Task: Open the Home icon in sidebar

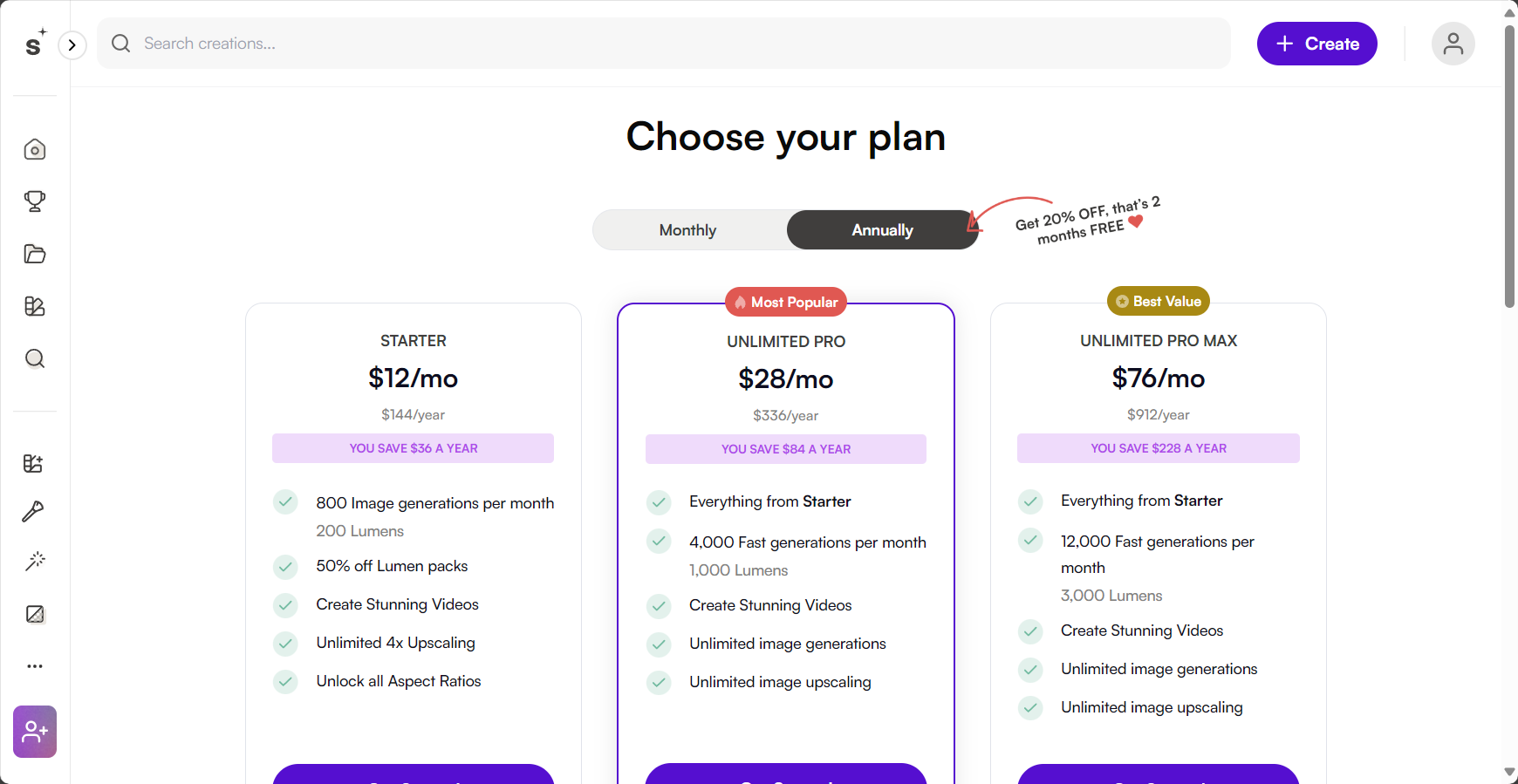Action: [x=35, y=149]
